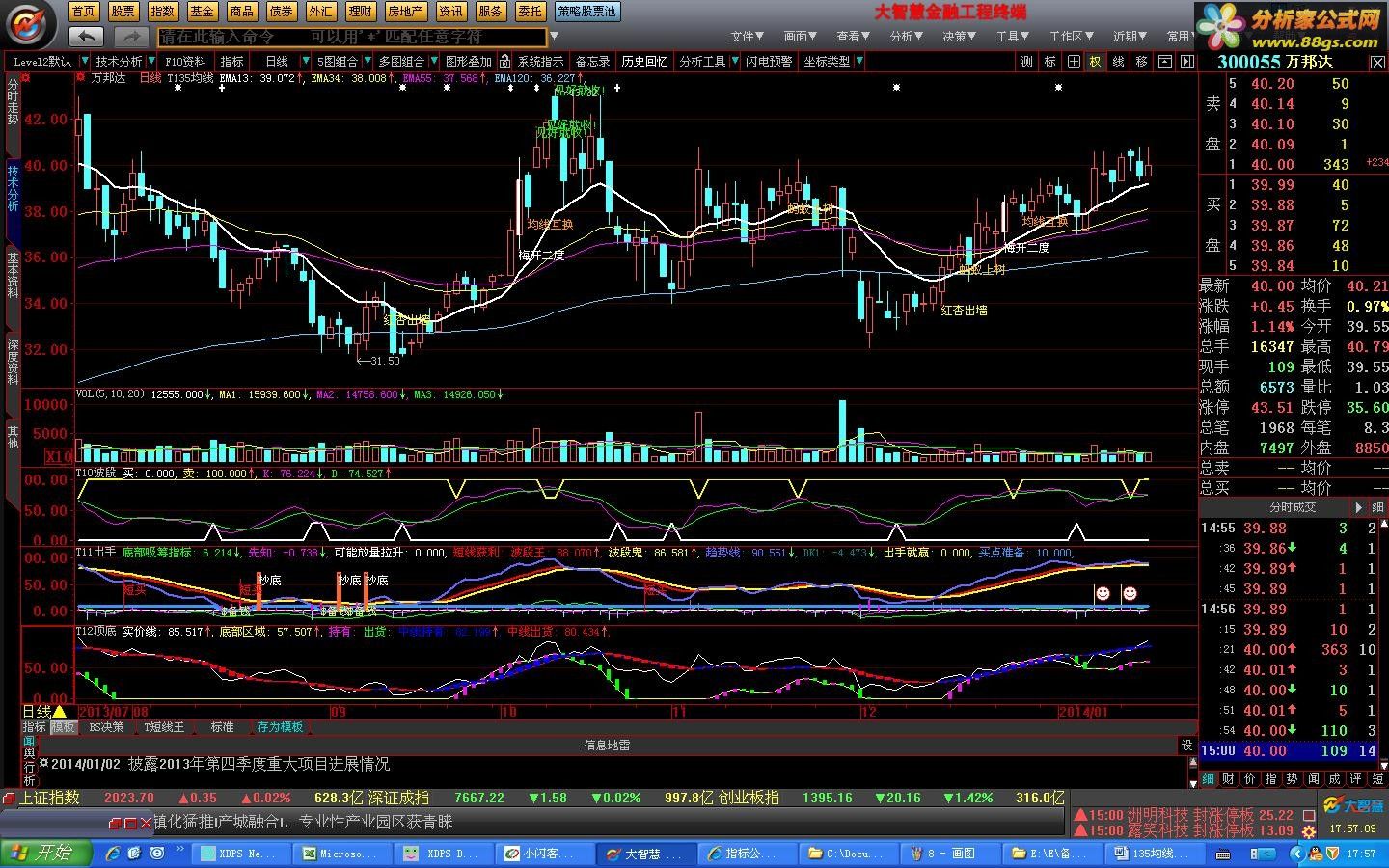The height and width of the screenshot is (868, 1389).
Task: Click the command input field
Action: coord(352,37)
